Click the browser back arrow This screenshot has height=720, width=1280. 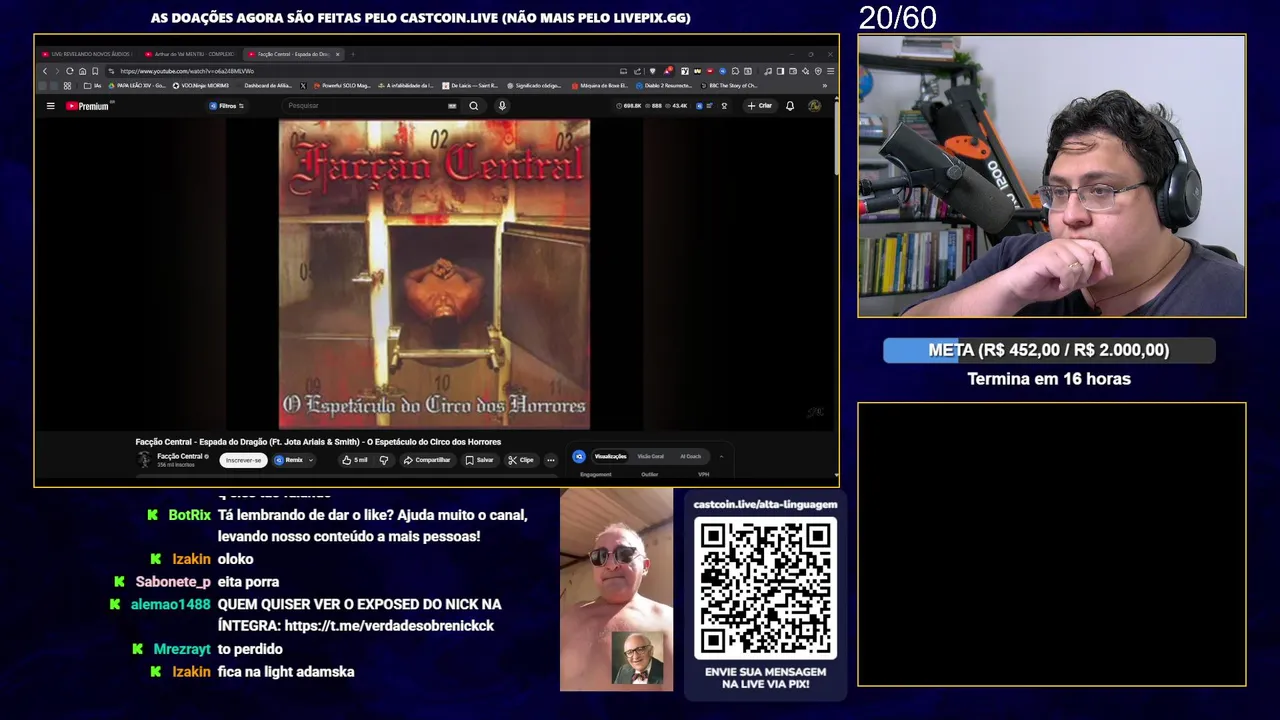coord(45,71)
